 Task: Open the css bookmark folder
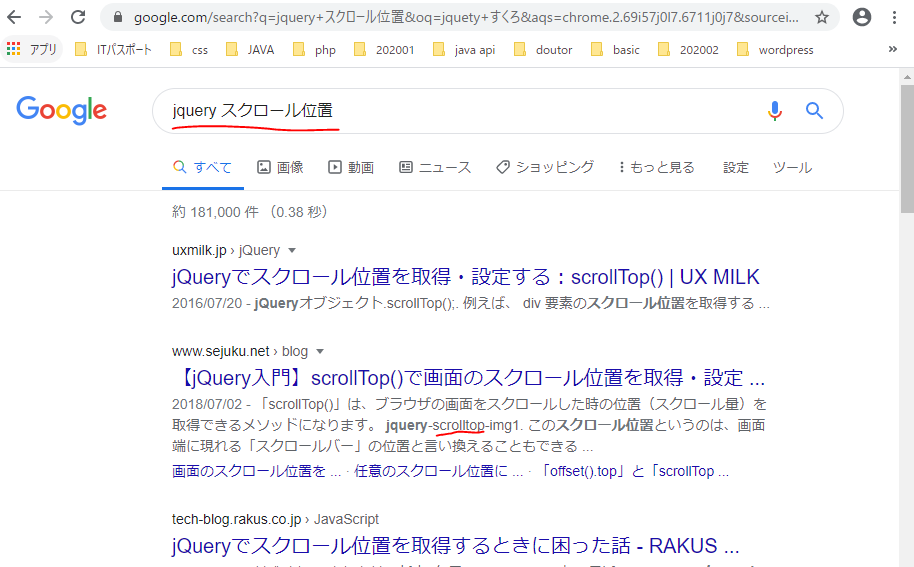(x=189, y=50)
